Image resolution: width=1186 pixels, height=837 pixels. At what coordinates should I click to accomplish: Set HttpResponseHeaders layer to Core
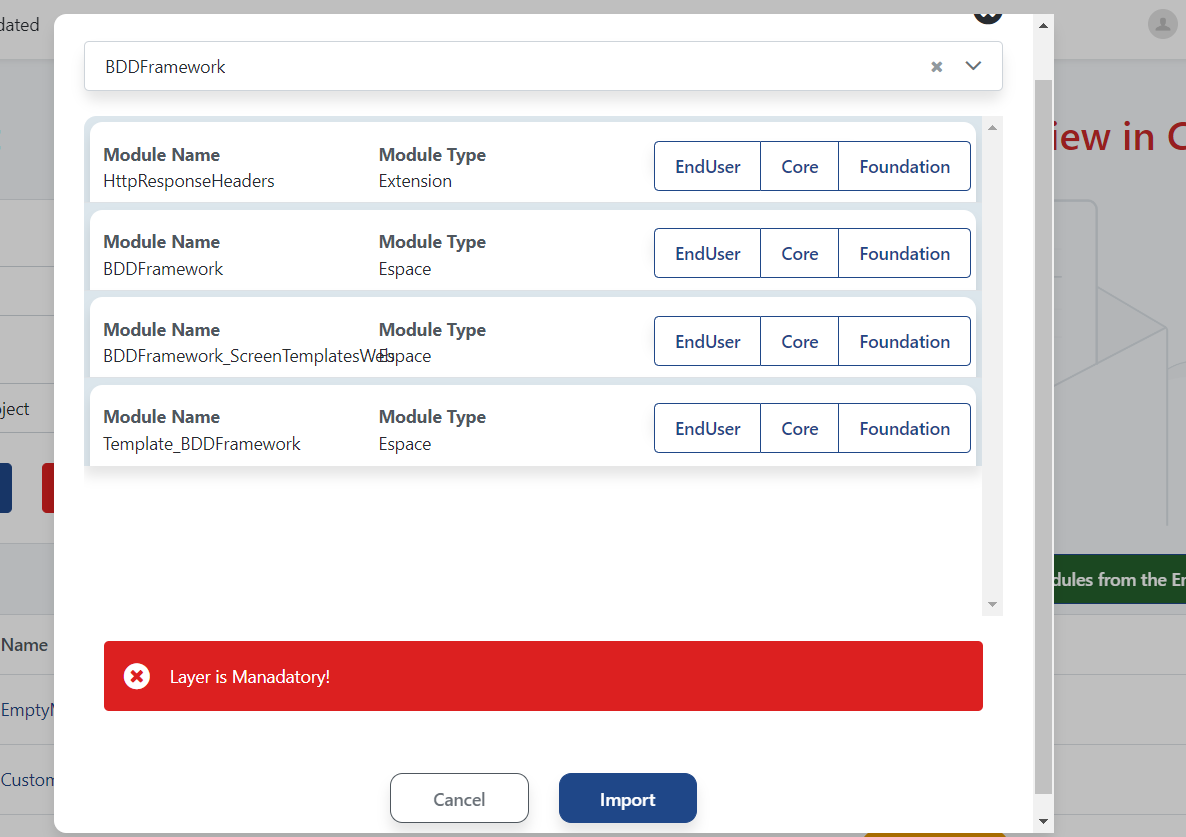(799, 167)
